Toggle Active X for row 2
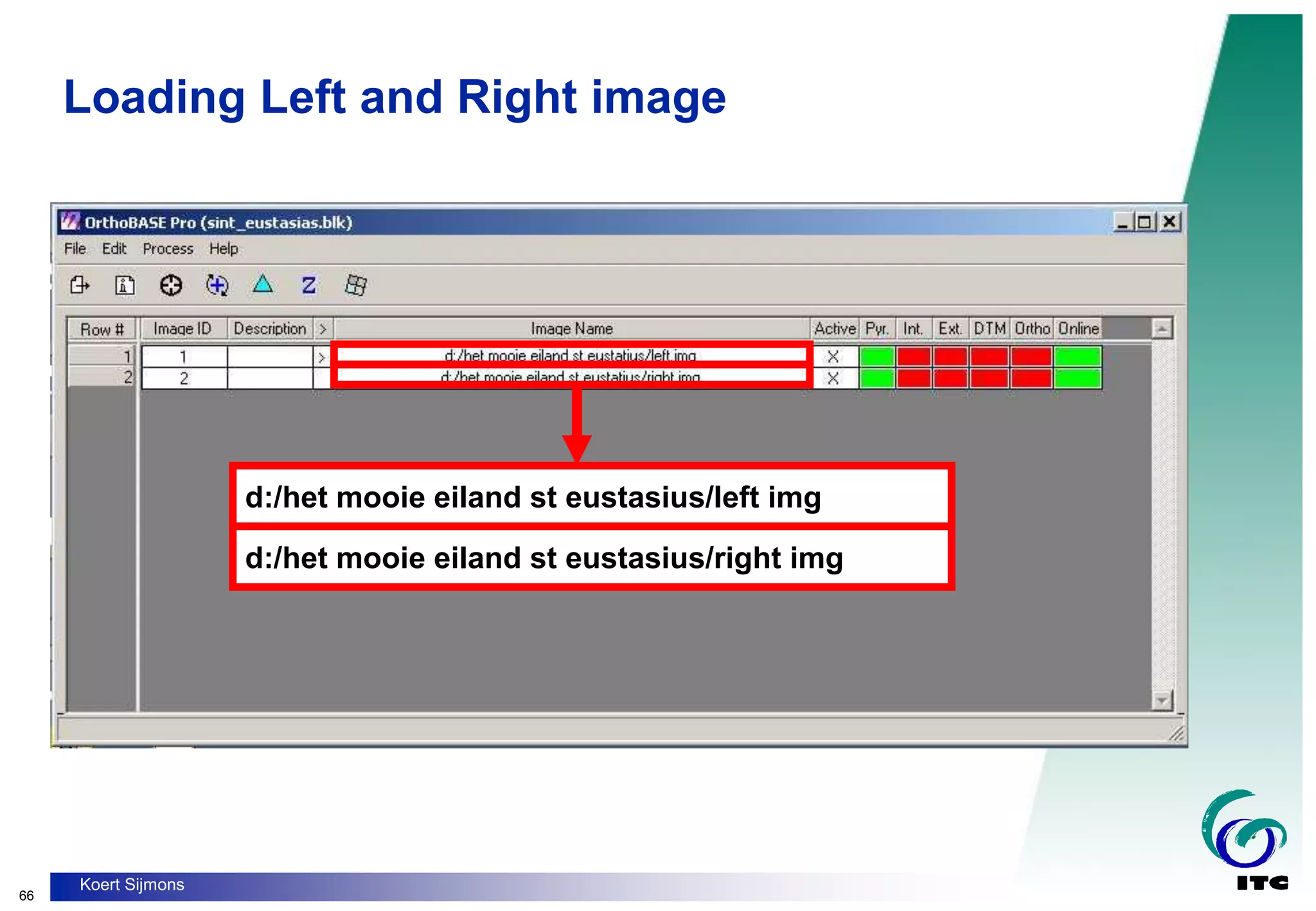This screenshot has width=1316, height=911. pyautogui.click(x=833, y=378)
